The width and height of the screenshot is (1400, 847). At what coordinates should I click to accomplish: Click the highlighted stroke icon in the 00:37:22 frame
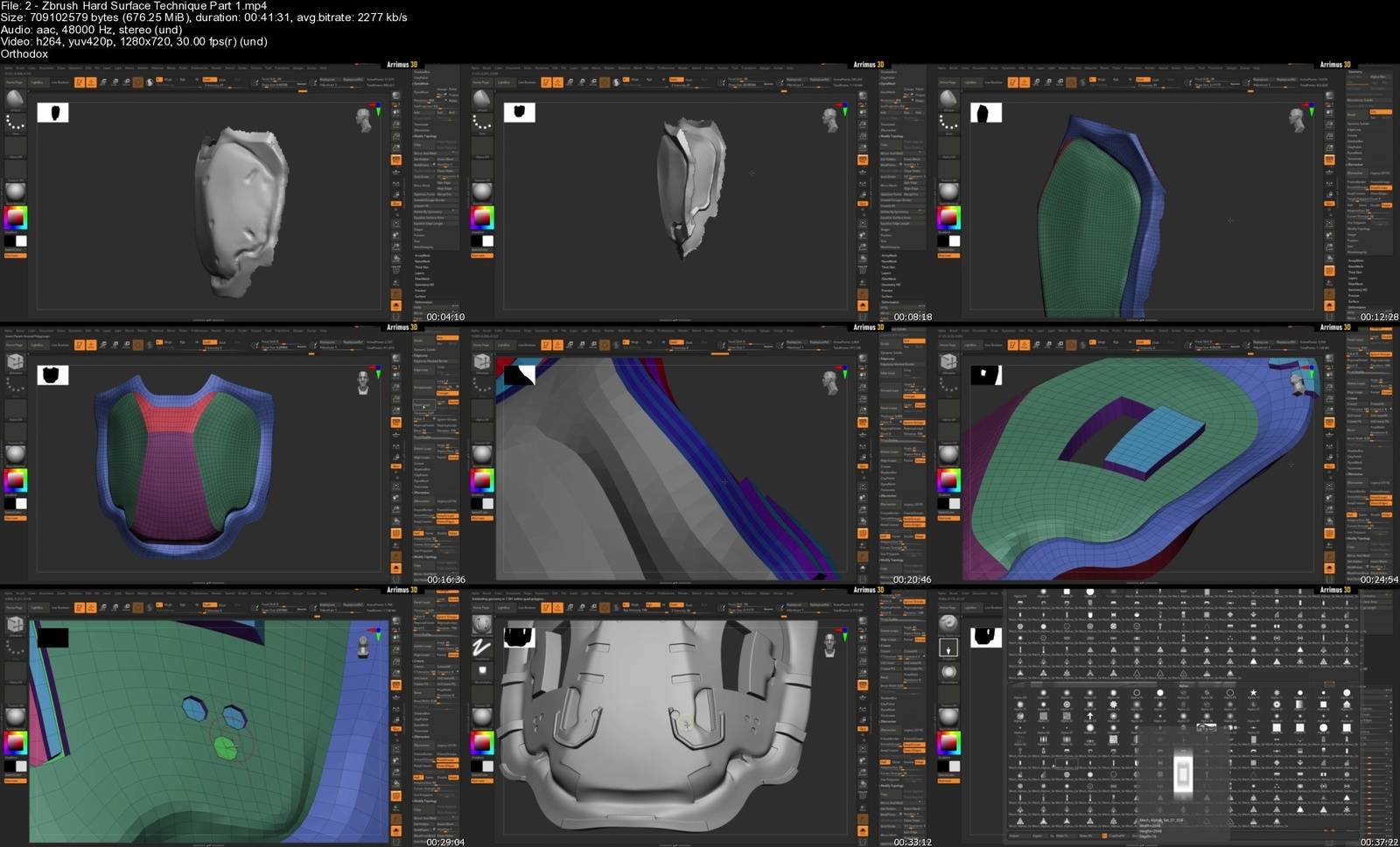coord(948,648)
